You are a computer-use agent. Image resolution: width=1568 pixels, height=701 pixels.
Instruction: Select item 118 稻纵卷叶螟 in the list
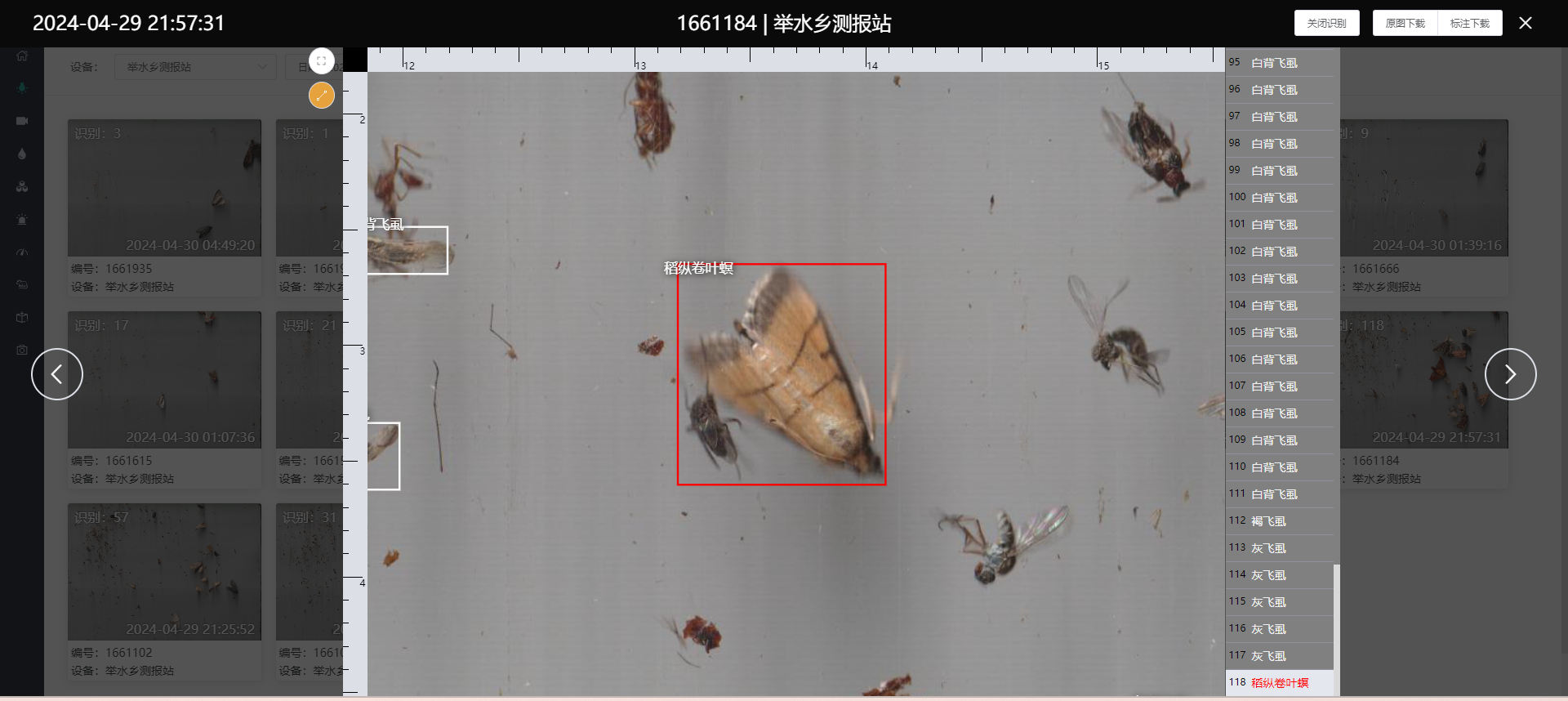1279,683
